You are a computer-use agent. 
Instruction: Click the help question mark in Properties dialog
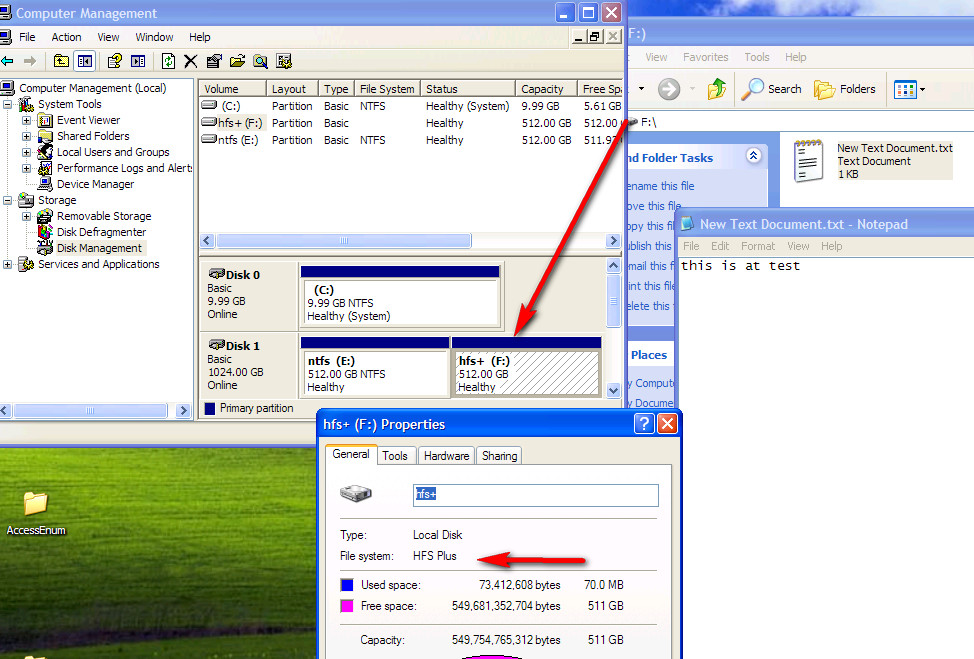[x=644, y=424]
